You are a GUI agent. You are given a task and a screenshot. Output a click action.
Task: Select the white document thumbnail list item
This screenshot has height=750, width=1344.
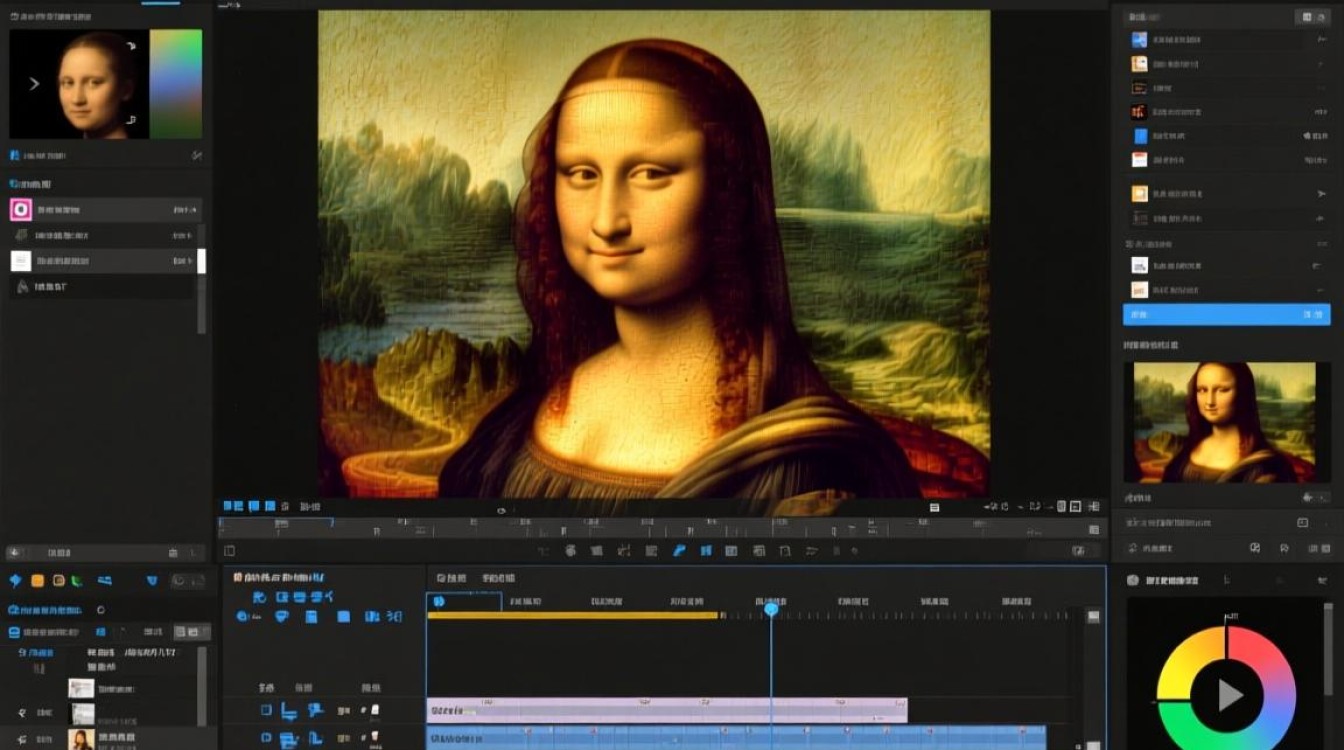coord(21,261)
